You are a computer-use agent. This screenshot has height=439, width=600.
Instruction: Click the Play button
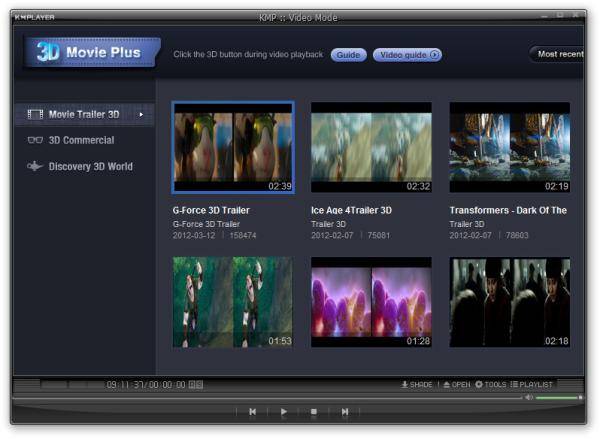click(x=284, y=411)
